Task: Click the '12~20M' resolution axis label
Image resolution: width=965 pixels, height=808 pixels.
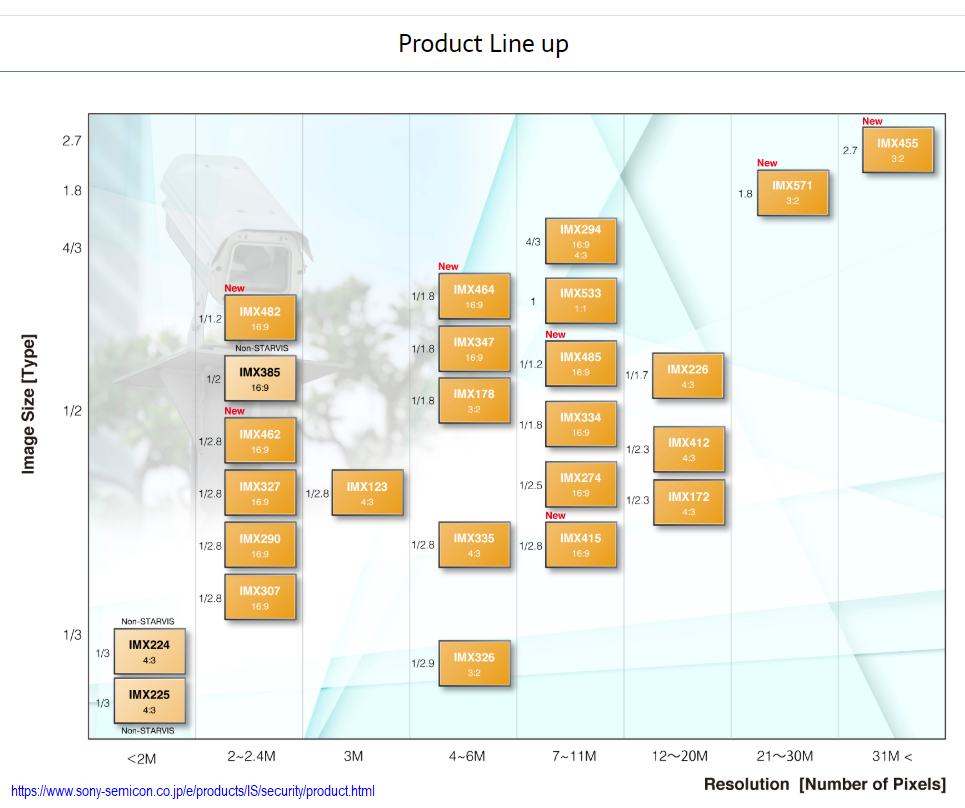Action: click(679, 756)
